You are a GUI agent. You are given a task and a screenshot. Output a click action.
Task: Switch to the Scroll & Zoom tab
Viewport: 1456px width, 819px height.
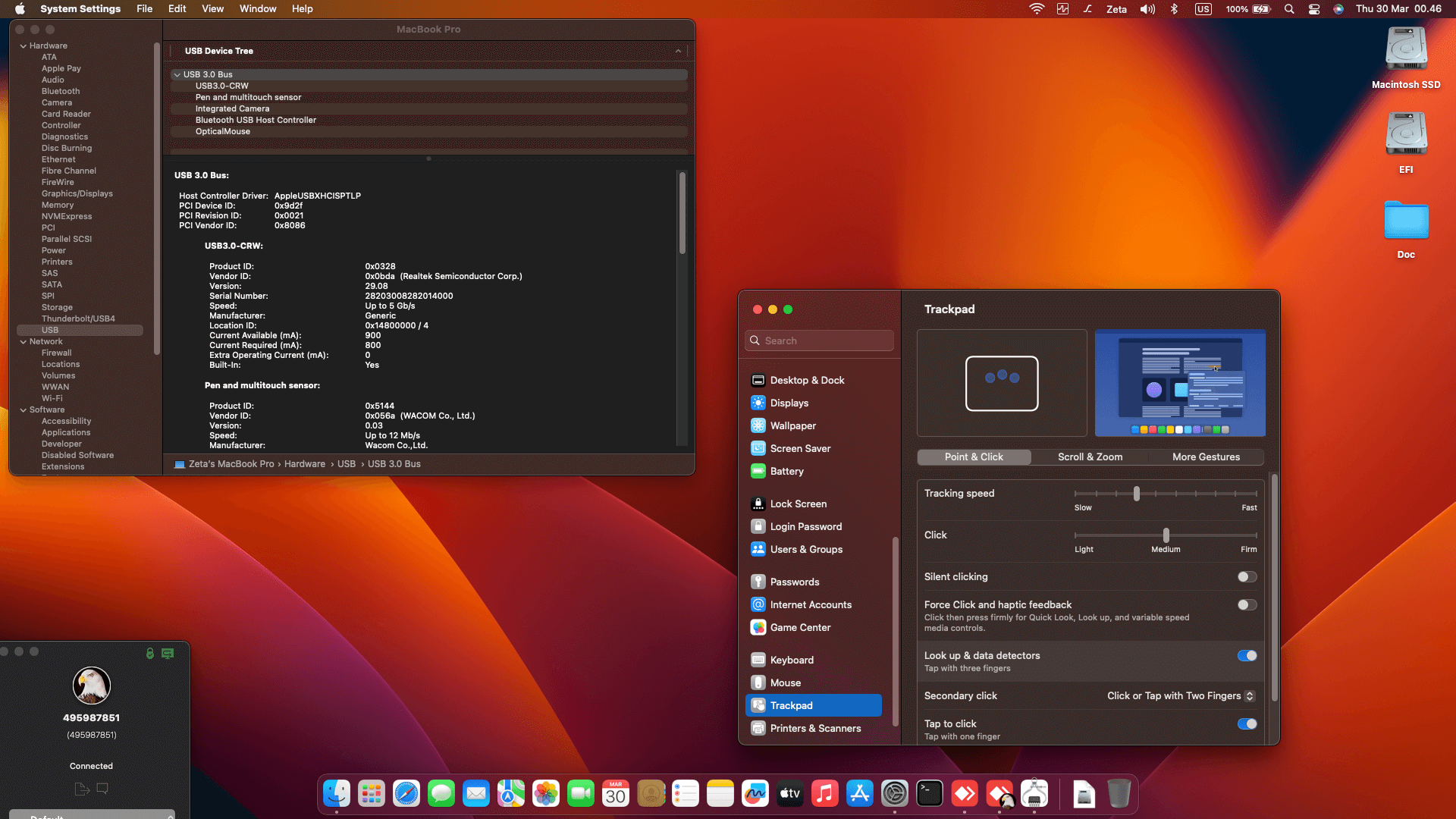pos(1089,457)
